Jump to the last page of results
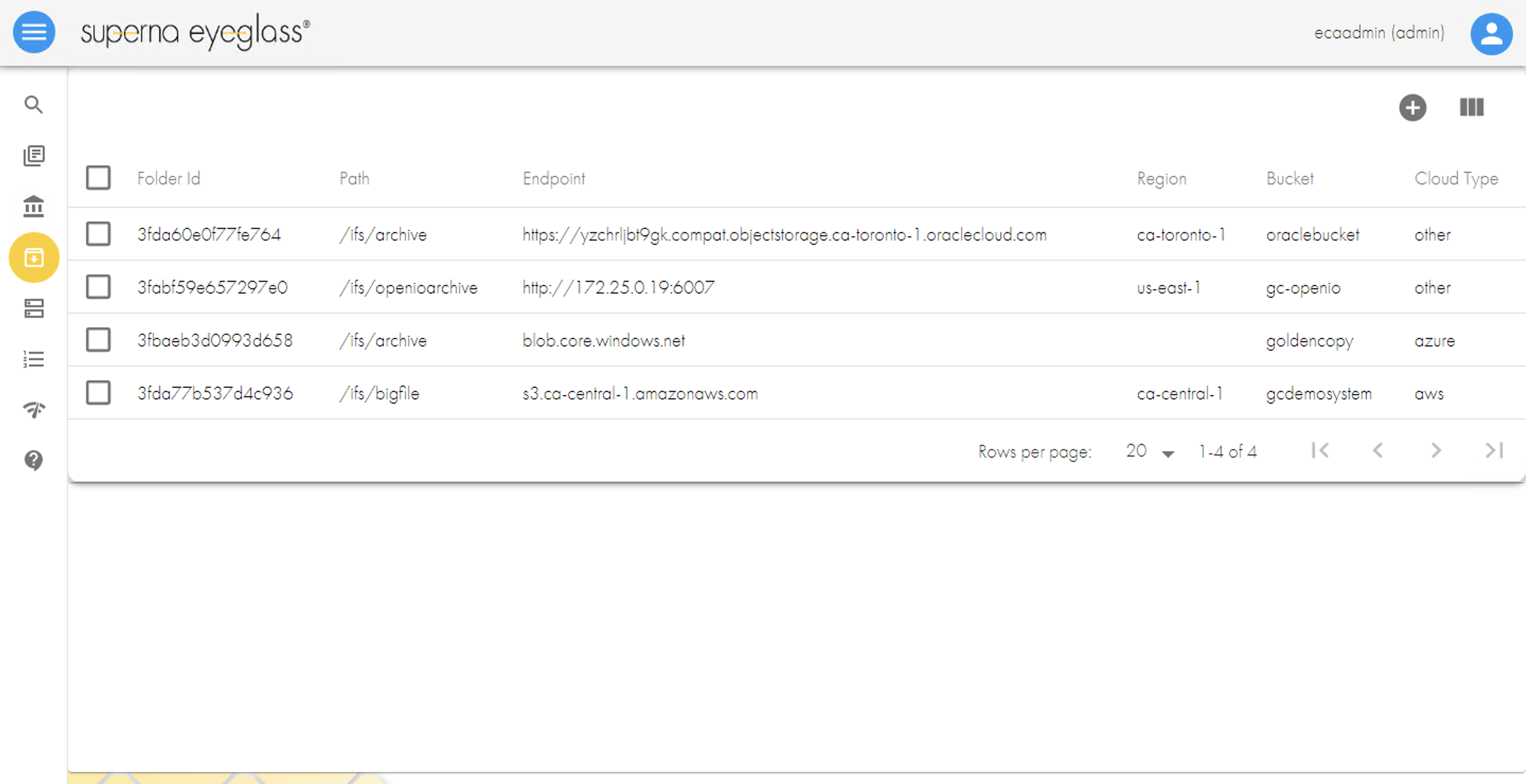The height and width of the screenshot is (784, 1526). pos(1494,451)
